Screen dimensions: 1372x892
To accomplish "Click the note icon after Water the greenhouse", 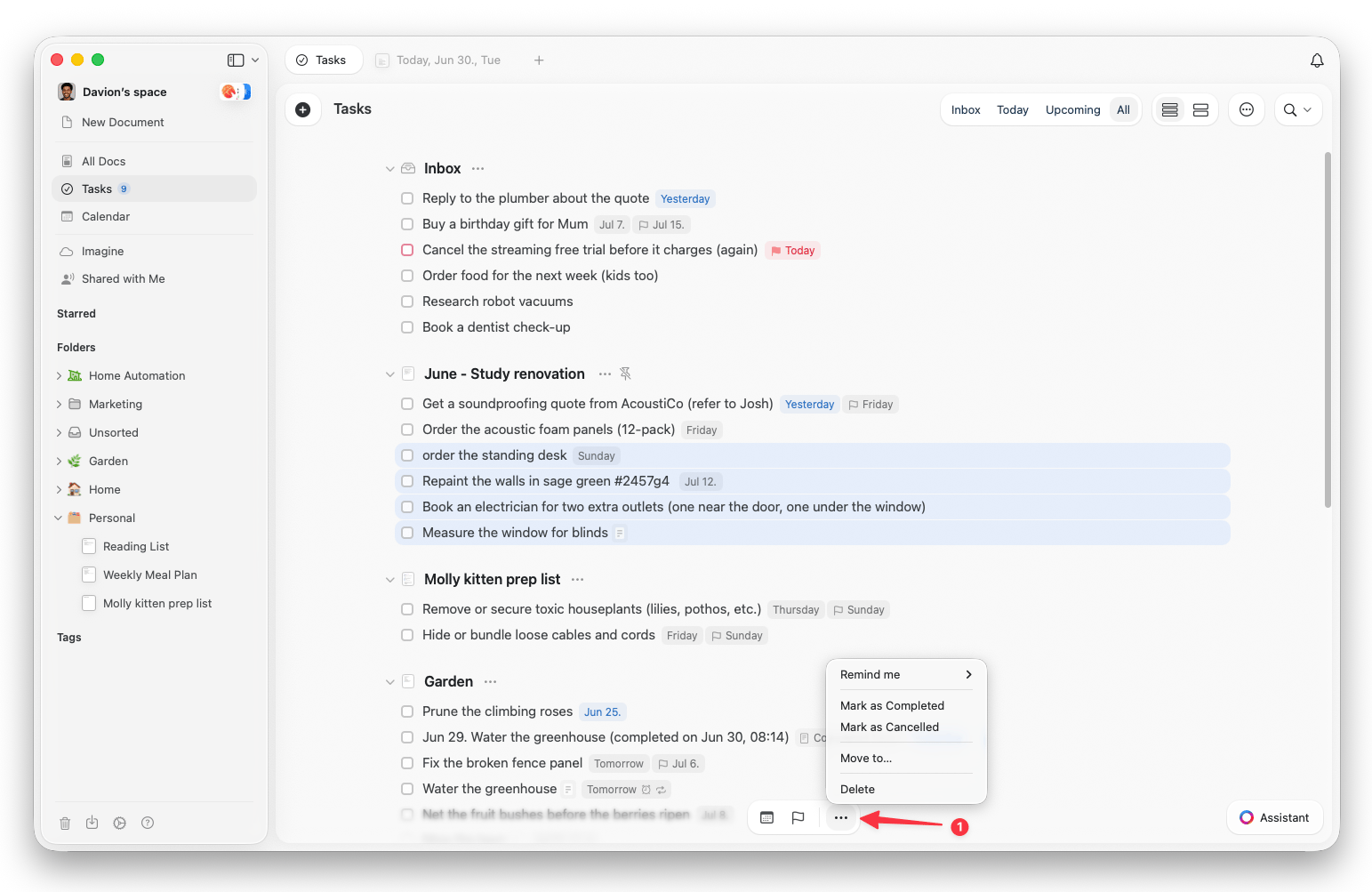I will (568, 790).
